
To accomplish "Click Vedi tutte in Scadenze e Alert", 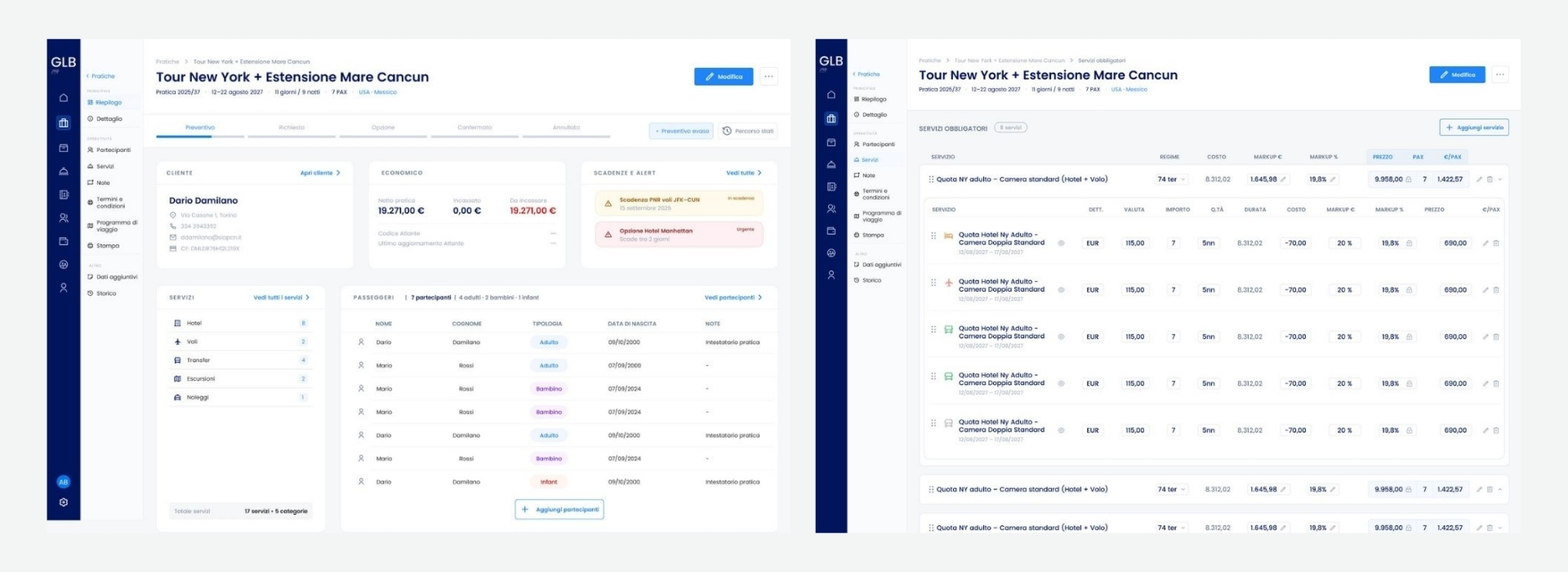I will pos(744,173).
